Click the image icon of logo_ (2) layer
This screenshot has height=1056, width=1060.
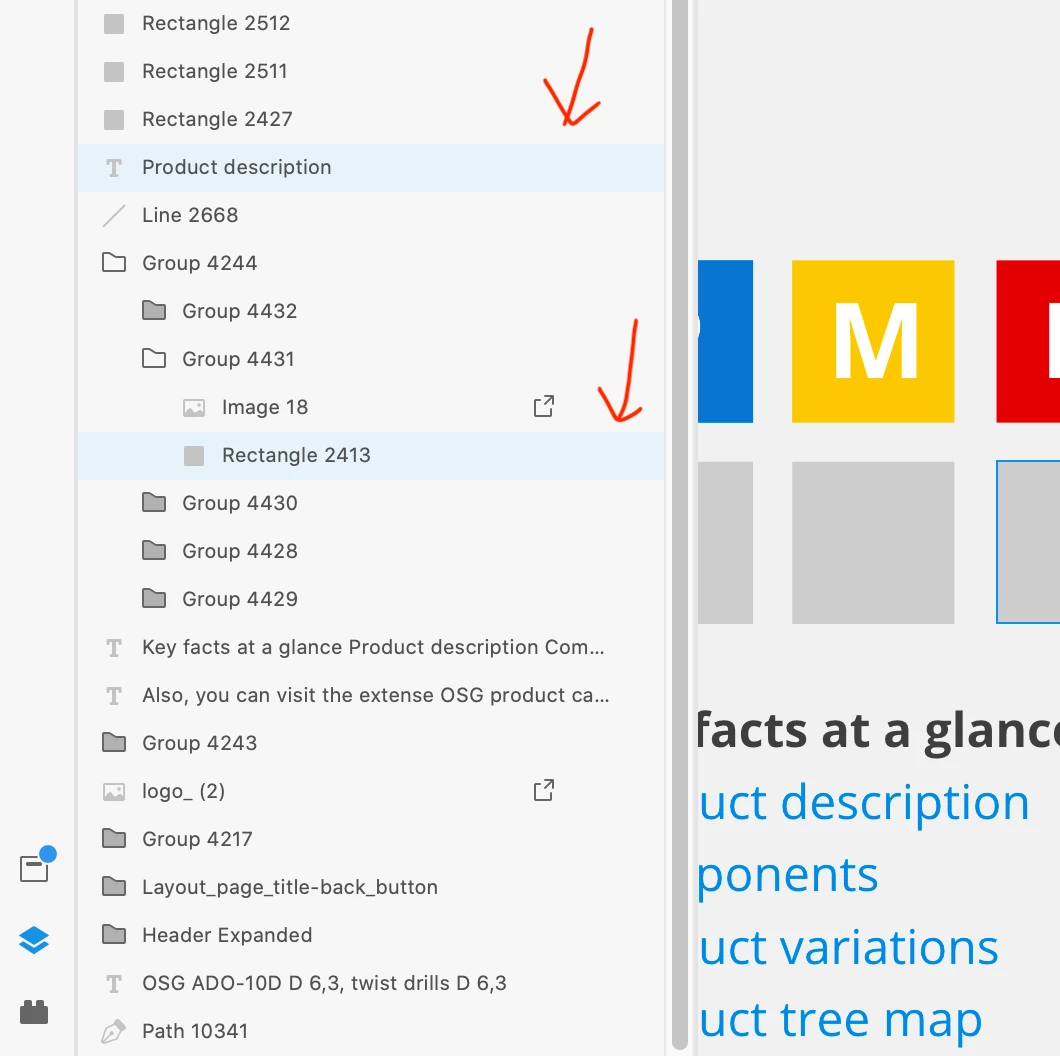pos(114,792)
